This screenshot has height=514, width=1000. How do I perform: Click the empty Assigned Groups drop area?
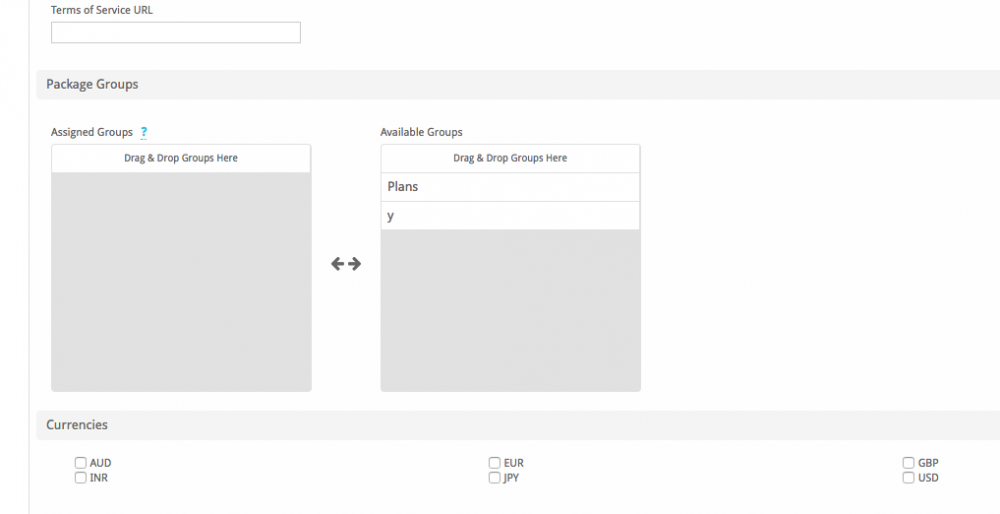click(181, 282)
